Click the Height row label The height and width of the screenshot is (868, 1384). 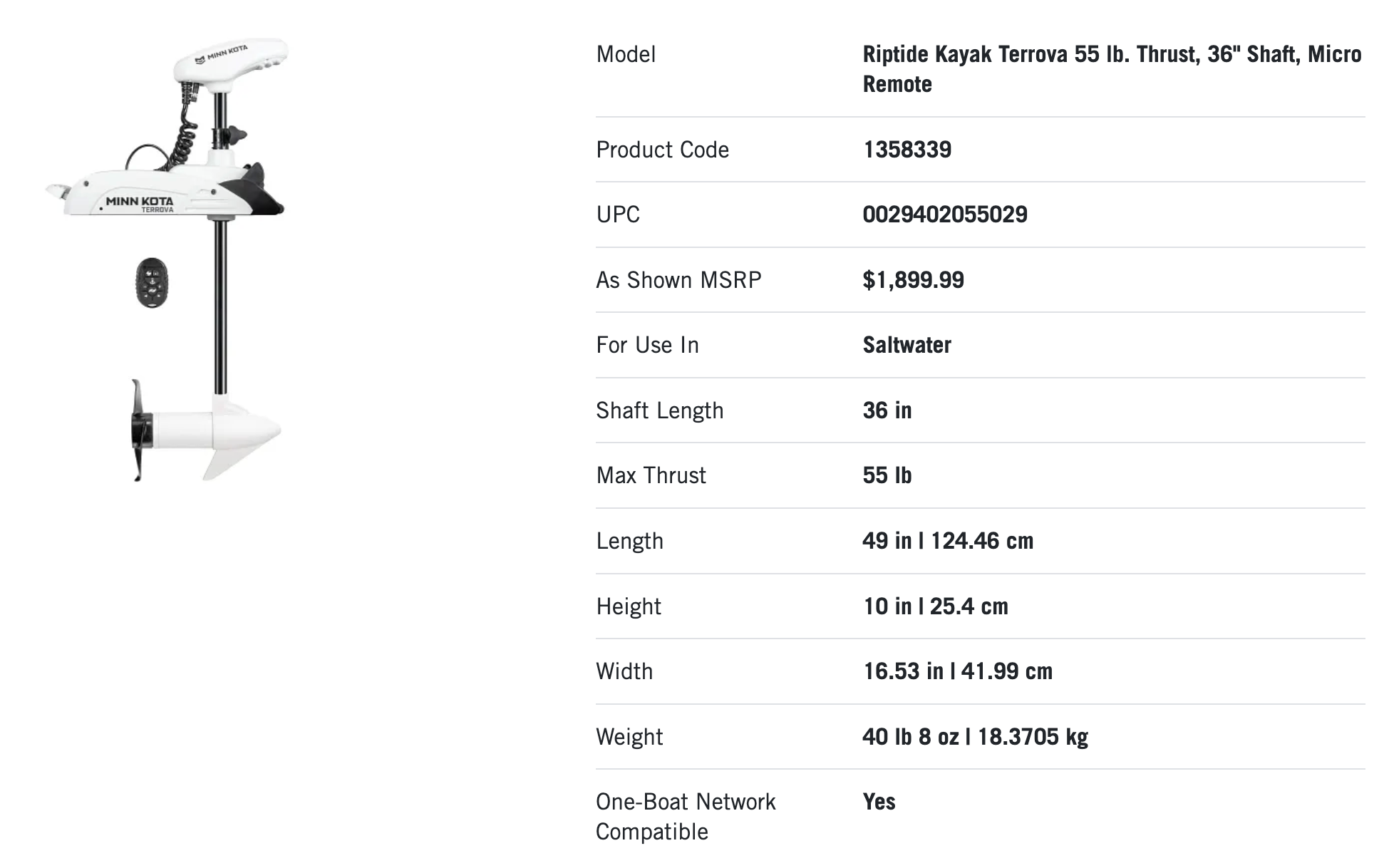pyautogui.click(x=628, y=606)
